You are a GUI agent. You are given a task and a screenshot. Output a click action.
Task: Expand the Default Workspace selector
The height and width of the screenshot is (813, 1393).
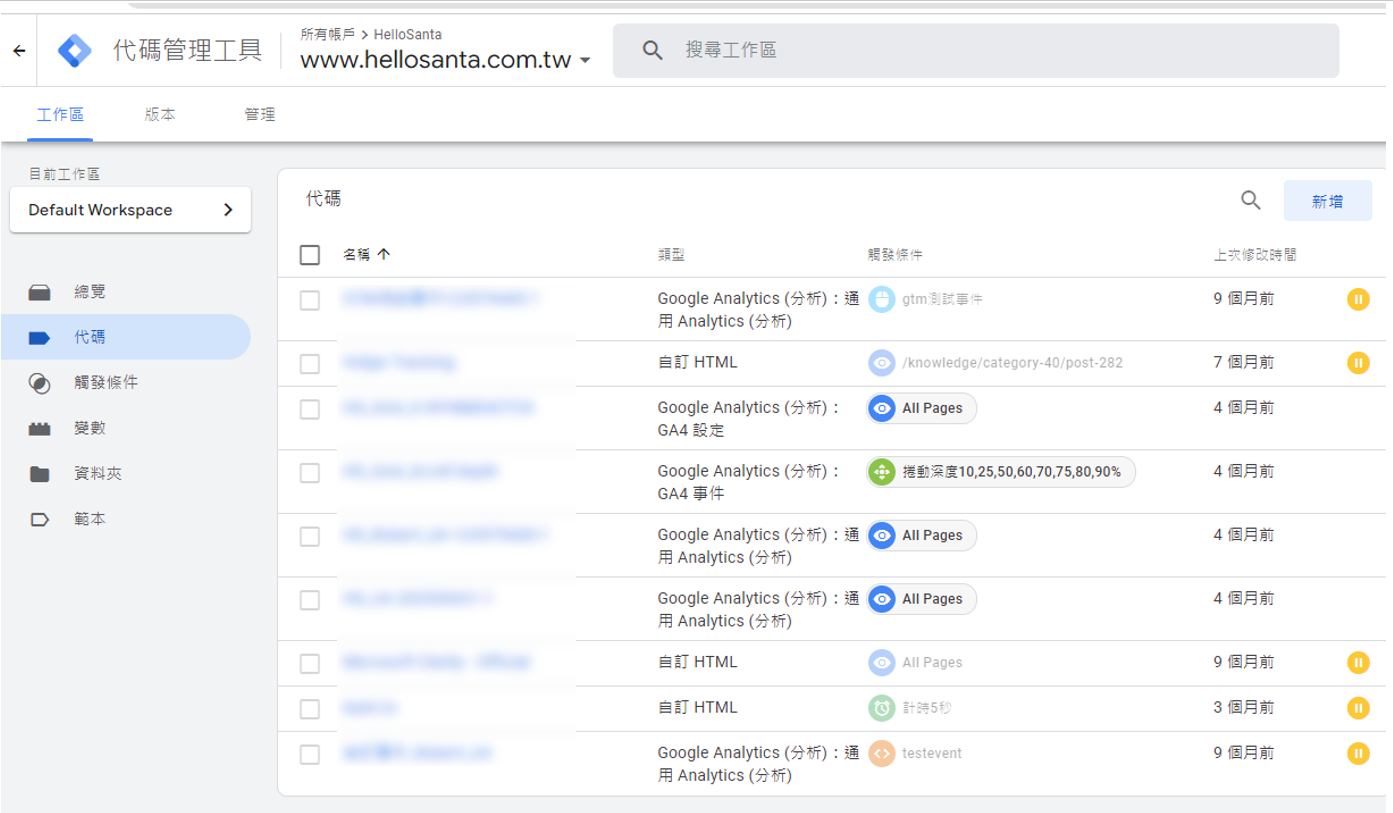coord(130,210)
